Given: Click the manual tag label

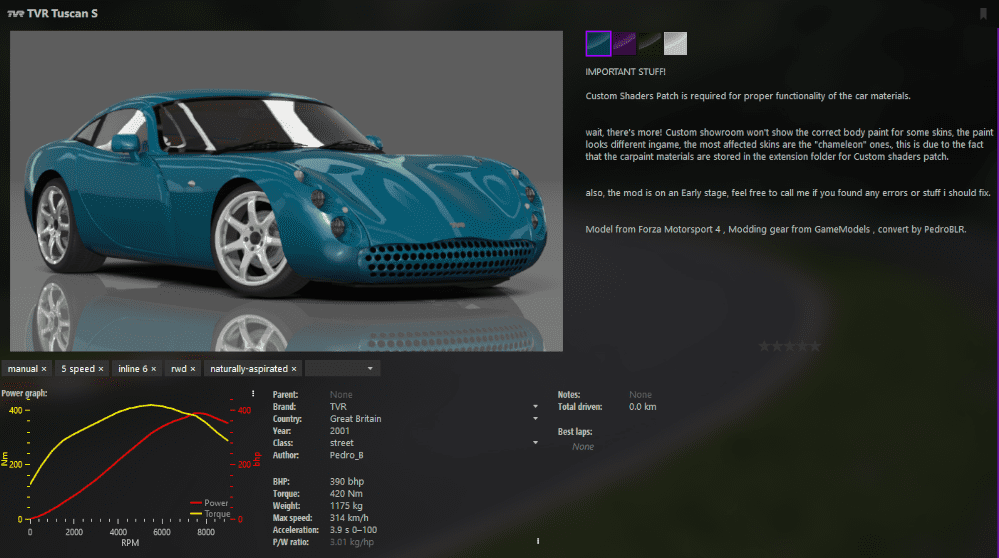Looking at the screenshot, I should [x=23, y=369].
